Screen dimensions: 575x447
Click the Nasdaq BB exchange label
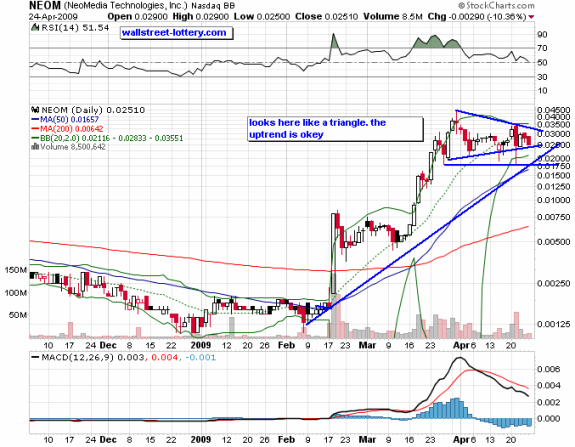pyautogui.click(x=213, y=6)
